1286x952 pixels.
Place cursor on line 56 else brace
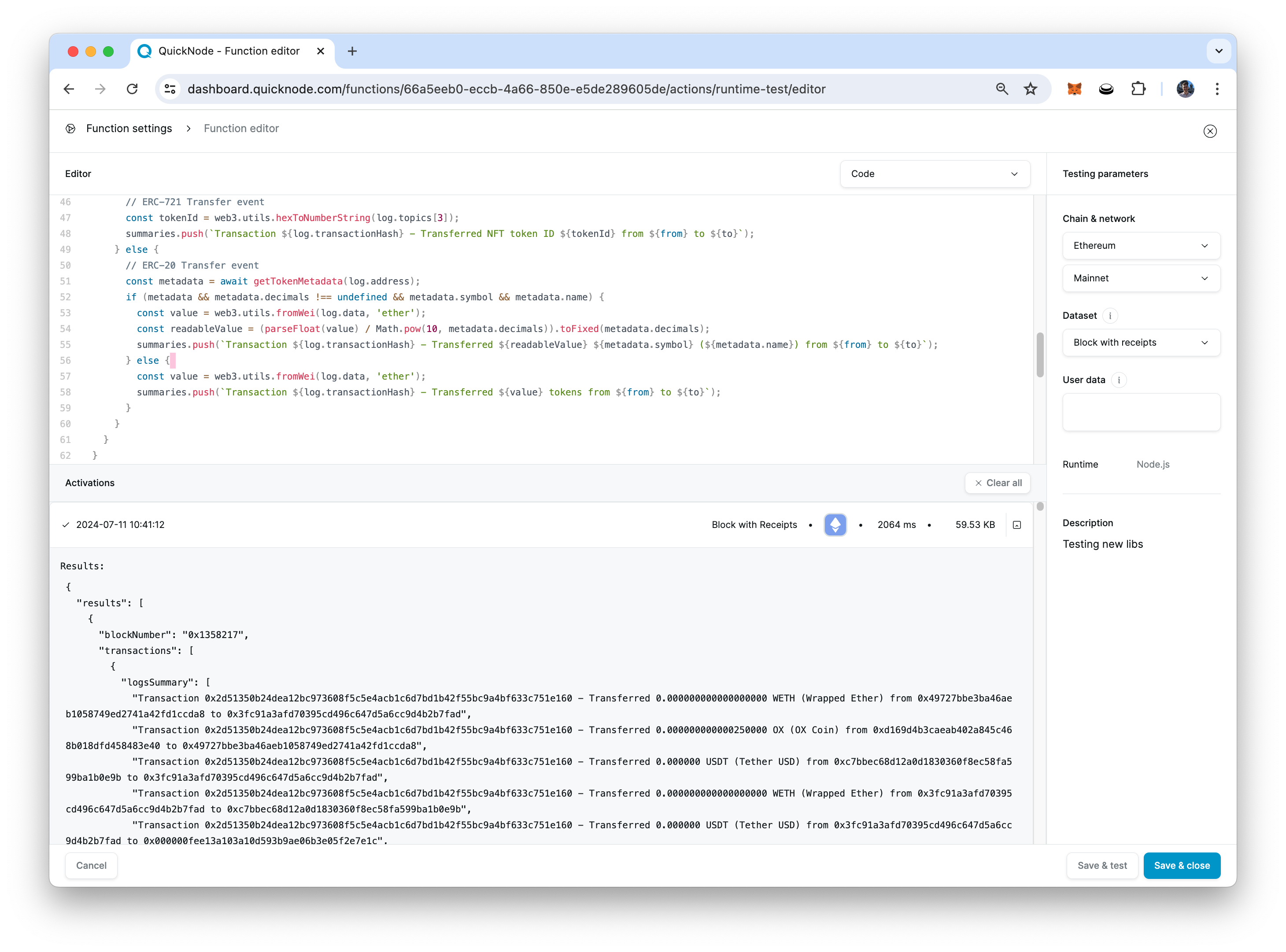(x=168, y=361)
